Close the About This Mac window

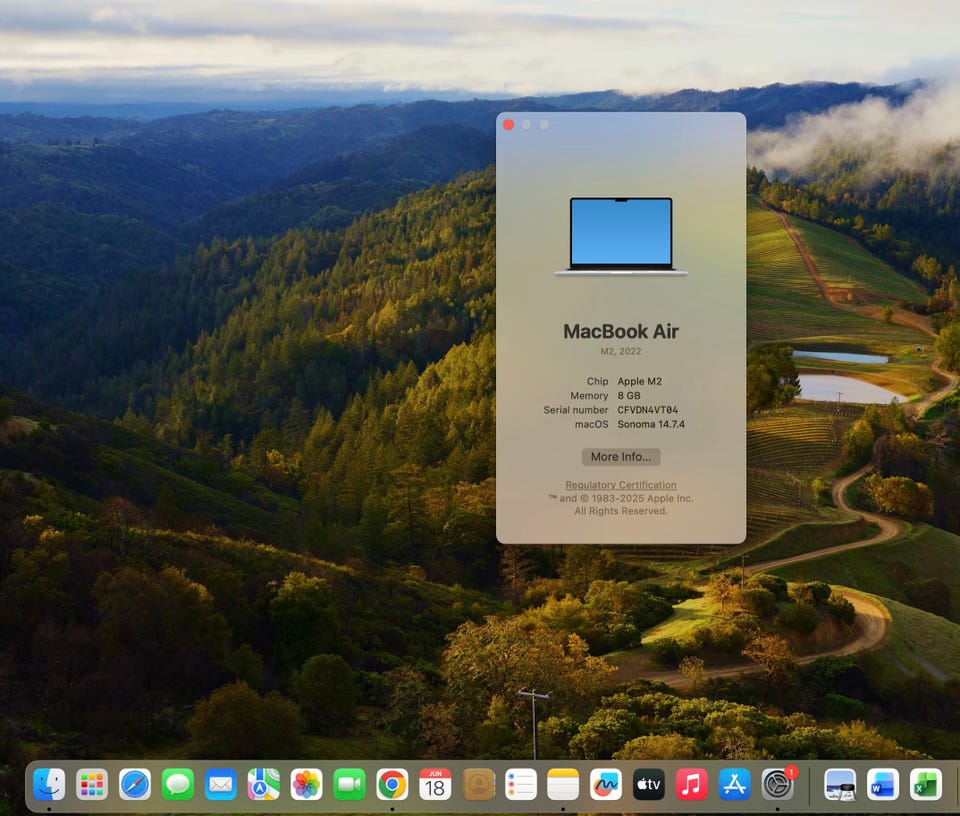click(x=508, y=125)
